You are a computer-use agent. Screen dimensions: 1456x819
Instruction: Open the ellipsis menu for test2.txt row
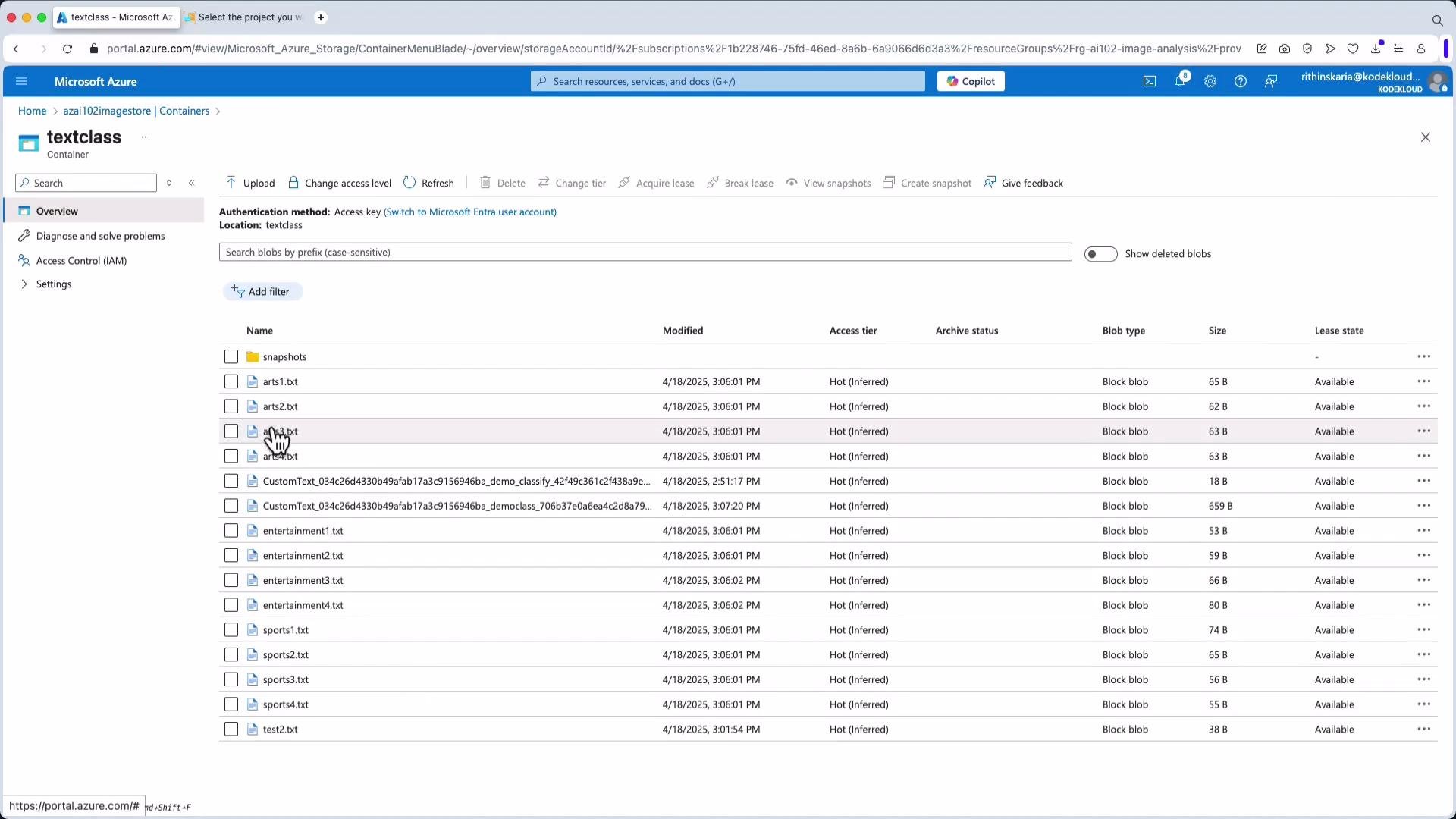point(1424,730)
